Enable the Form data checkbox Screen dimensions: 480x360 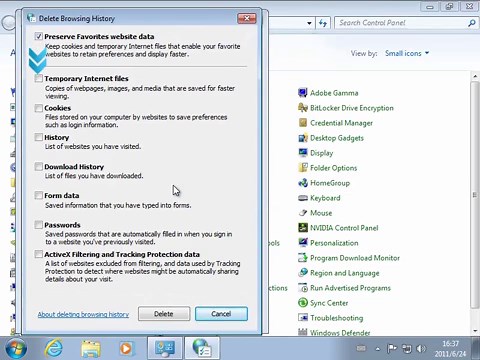coord(39,195)
